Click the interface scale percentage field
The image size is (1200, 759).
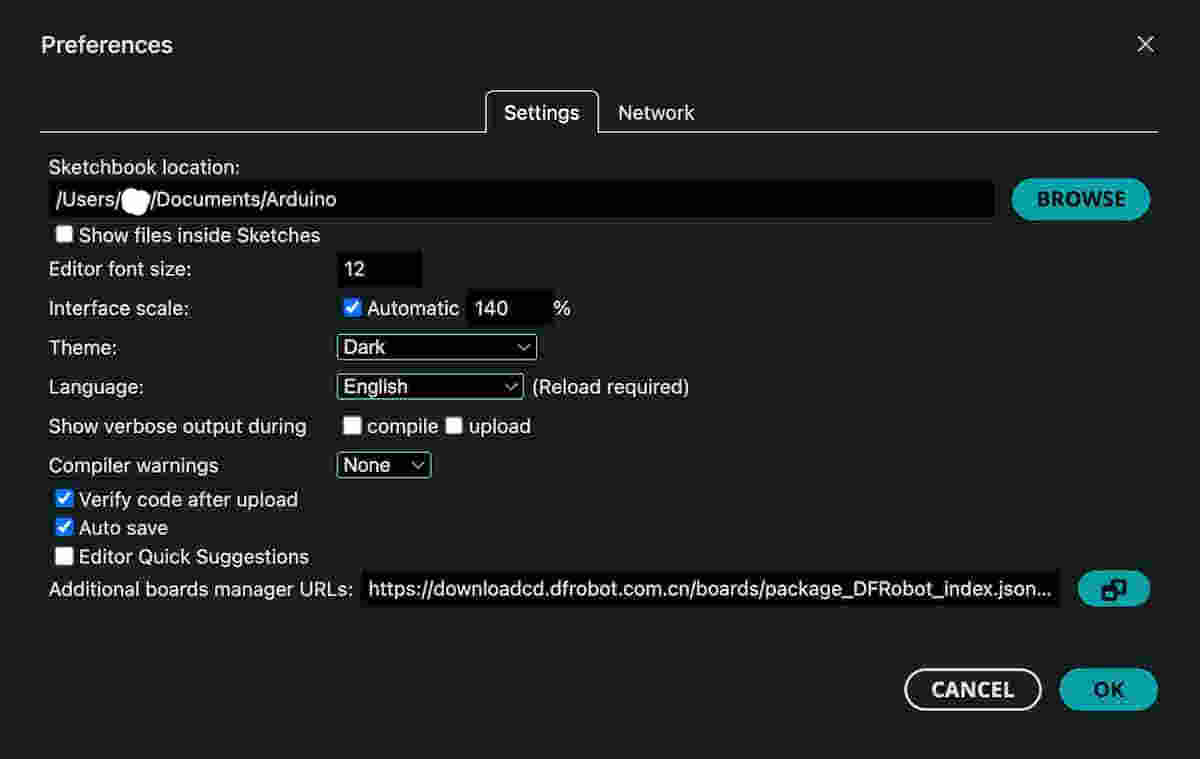tap(510, 308)
